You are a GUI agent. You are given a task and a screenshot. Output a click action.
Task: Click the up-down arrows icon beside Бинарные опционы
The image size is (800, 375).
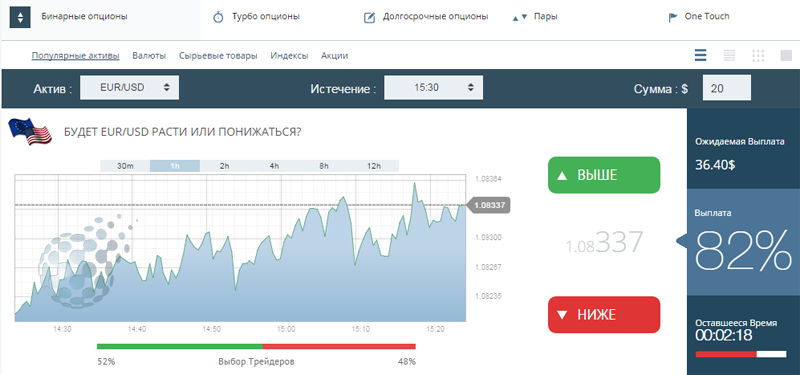pyautogui.click(x=20, y=17)
